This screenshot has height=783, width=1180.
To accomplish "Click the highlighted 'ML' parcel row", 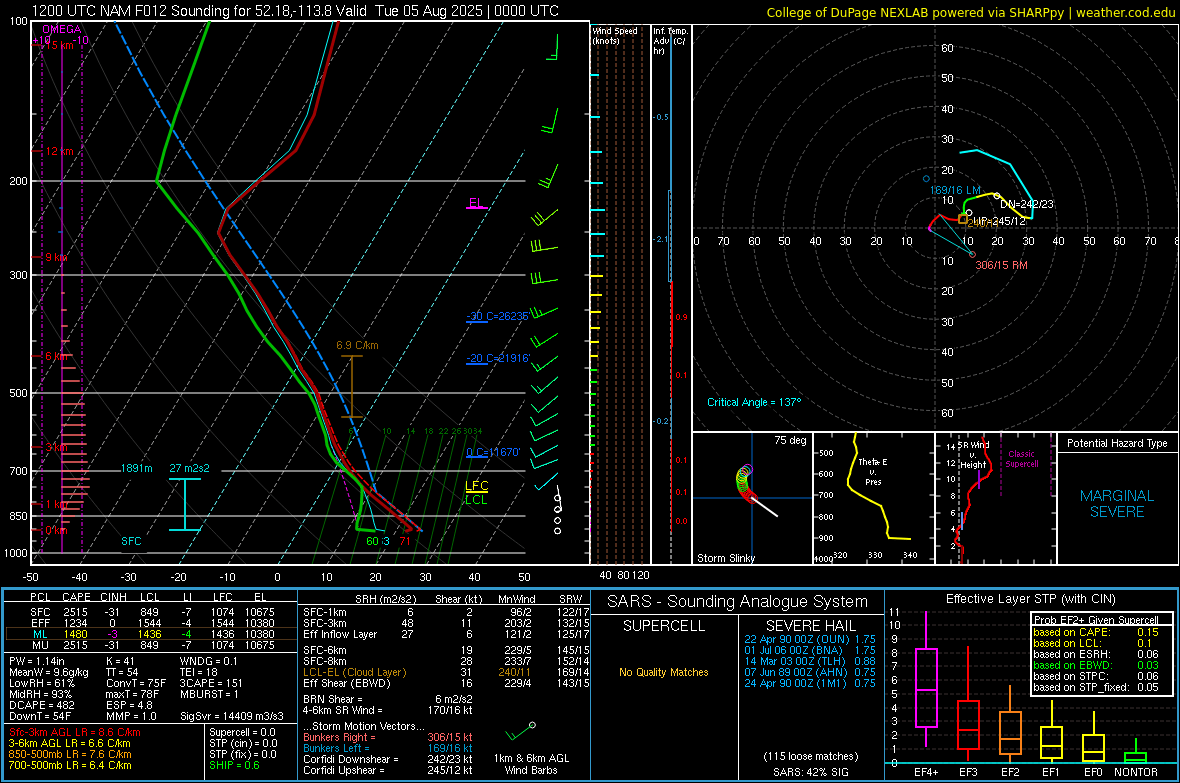I will [x=151, y=634].
